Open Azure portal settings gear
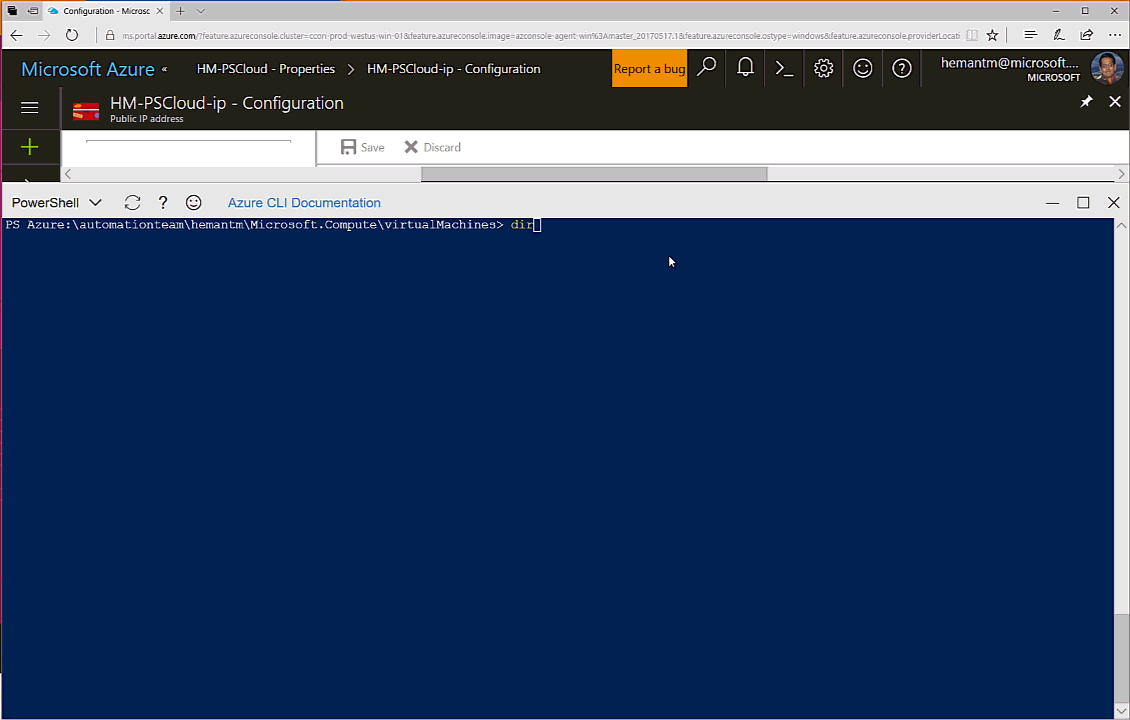This screenshot has width=1130, height=720. 824,68
